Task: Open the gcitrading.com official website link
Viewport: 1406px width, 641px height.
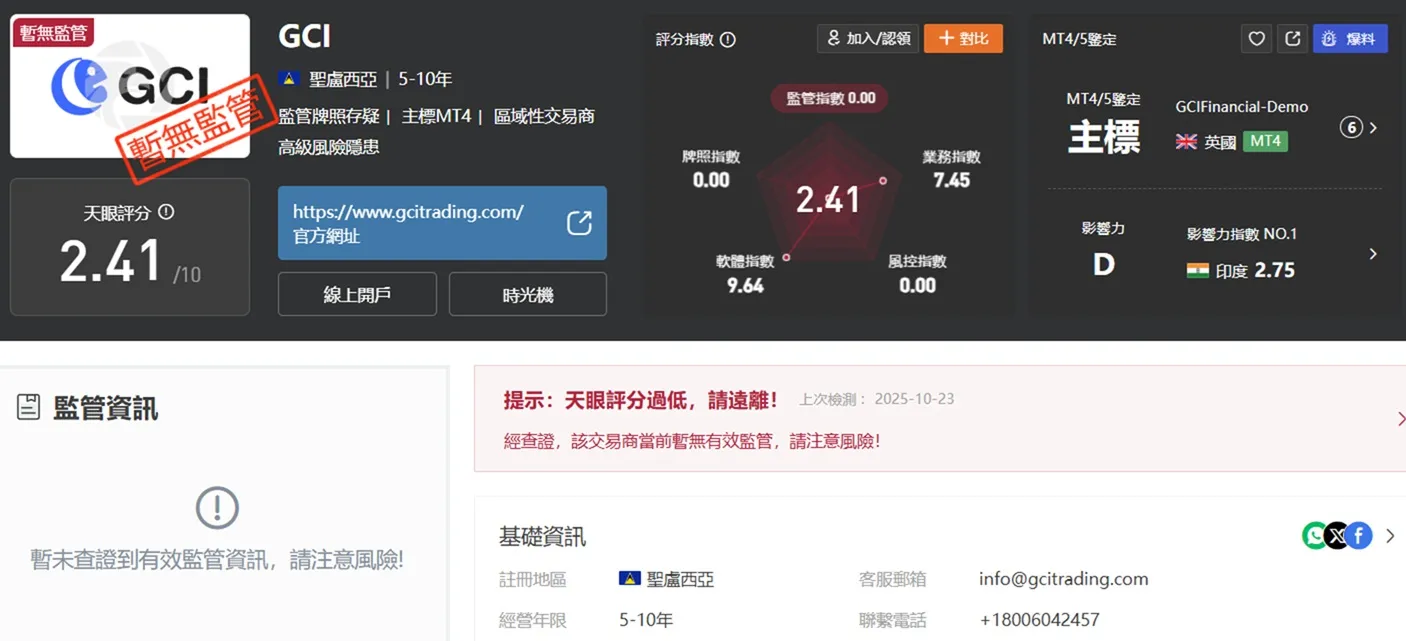Action: click(x=442, y=223)
